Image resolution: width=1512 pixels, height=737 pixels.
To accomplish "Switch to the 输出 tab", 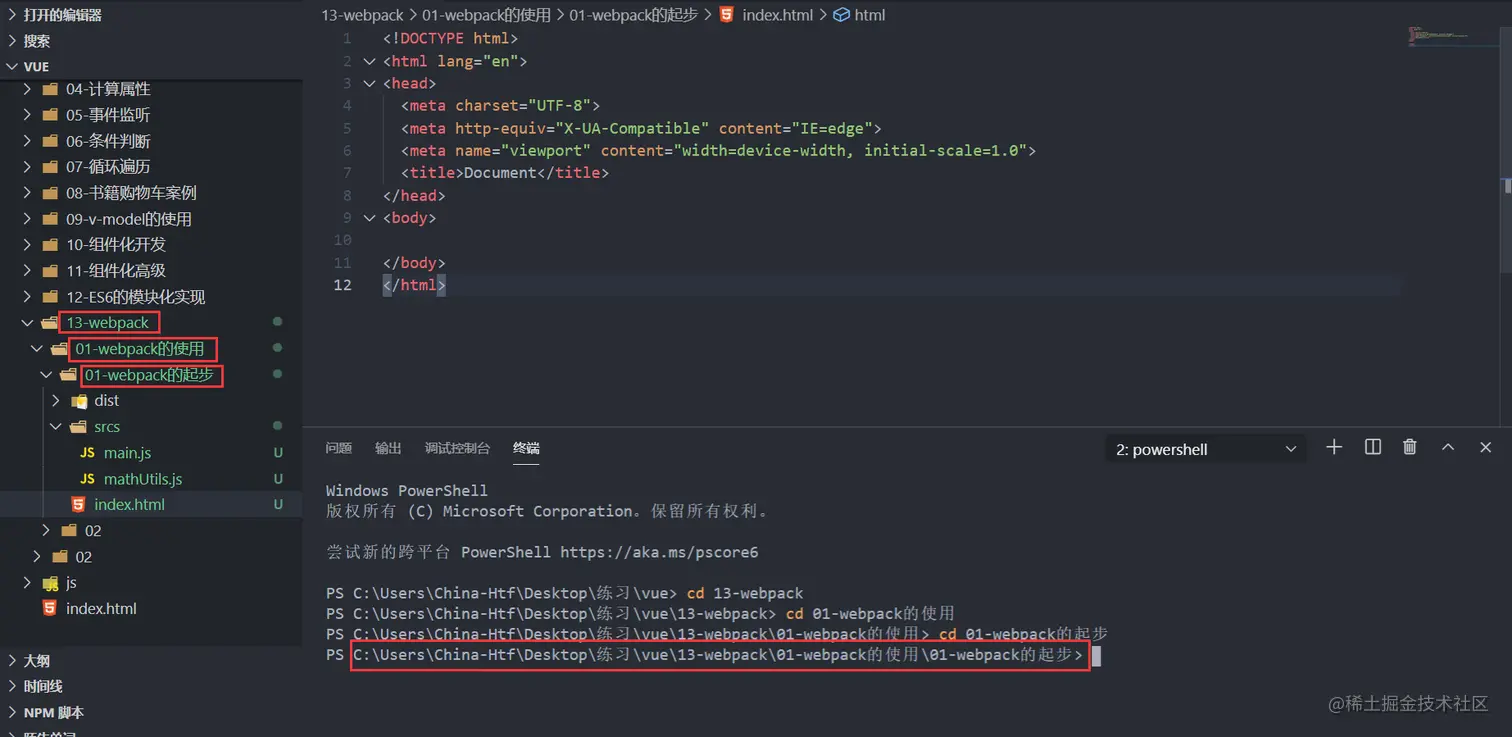I will [388, 448].
